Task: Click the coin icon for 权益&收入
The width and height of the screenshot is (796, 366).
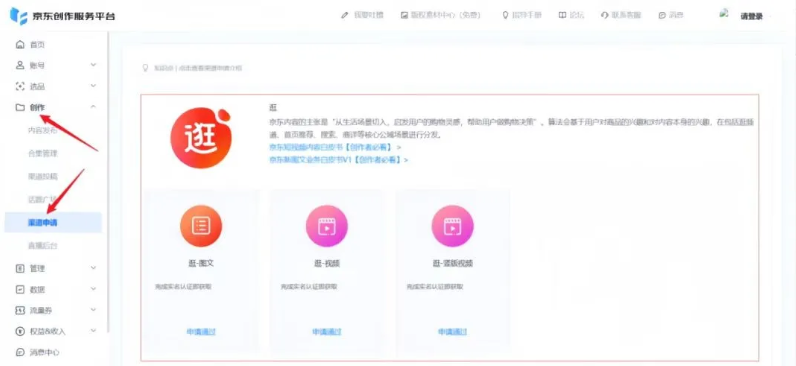Action: tap(20, 331)
